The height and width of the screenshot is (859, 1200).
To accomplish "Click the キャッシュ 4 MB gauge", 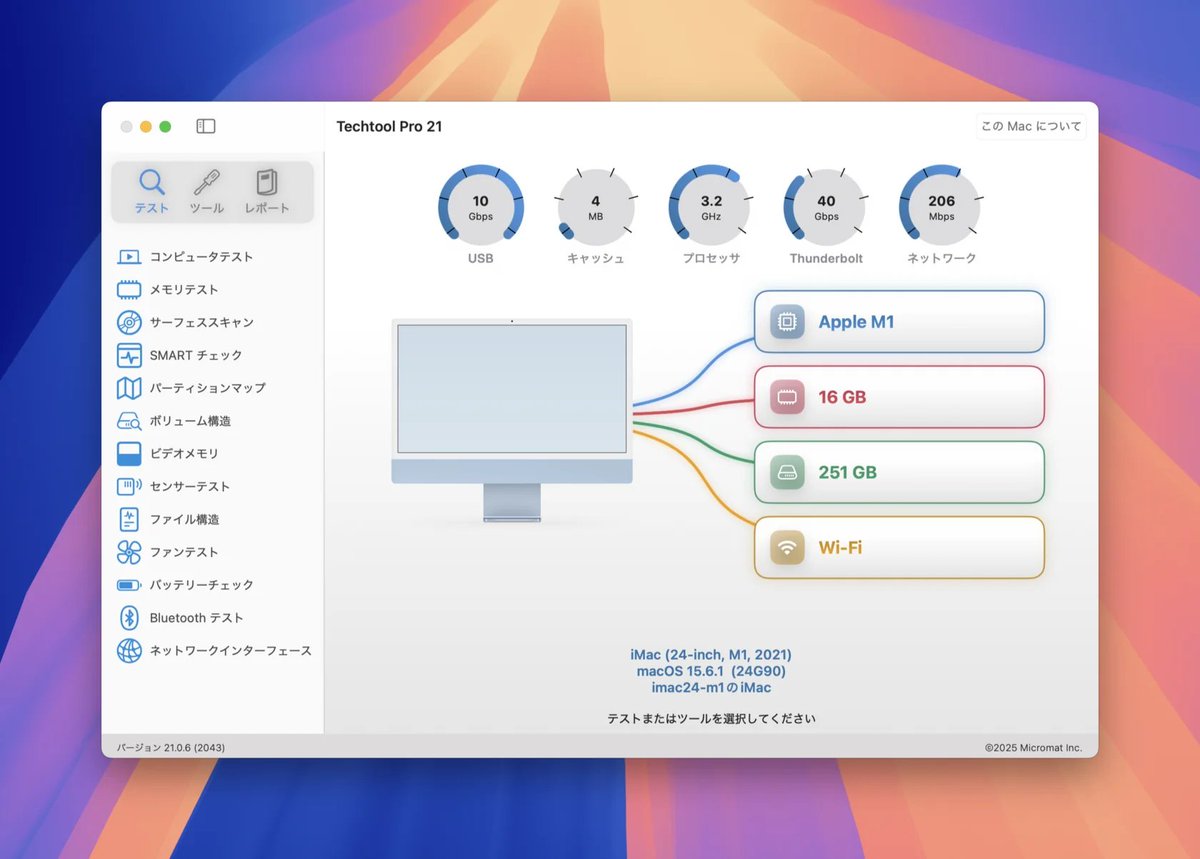I will click(x=596, y=206).
